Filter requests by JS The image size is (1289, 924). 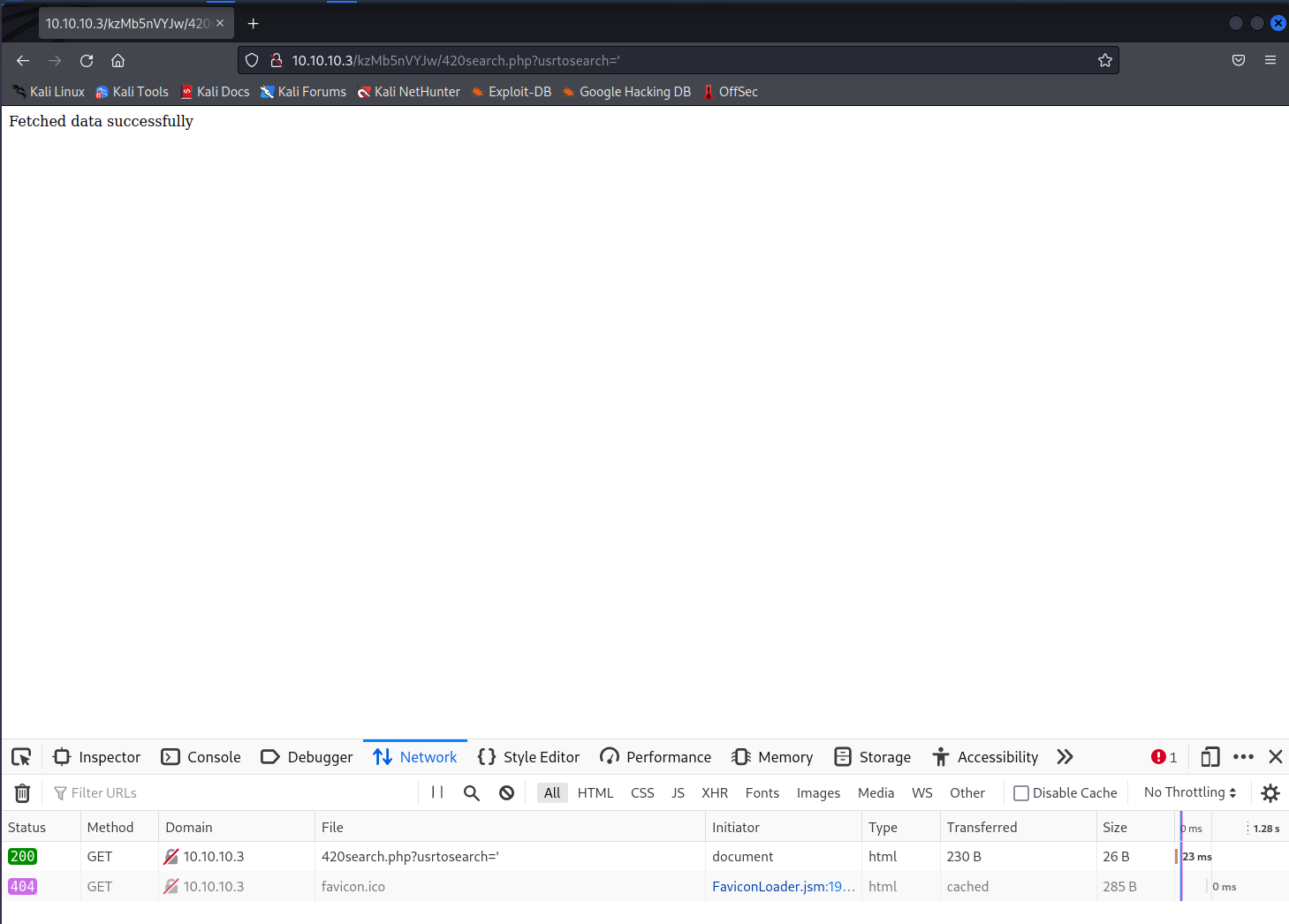click(678, 793)
